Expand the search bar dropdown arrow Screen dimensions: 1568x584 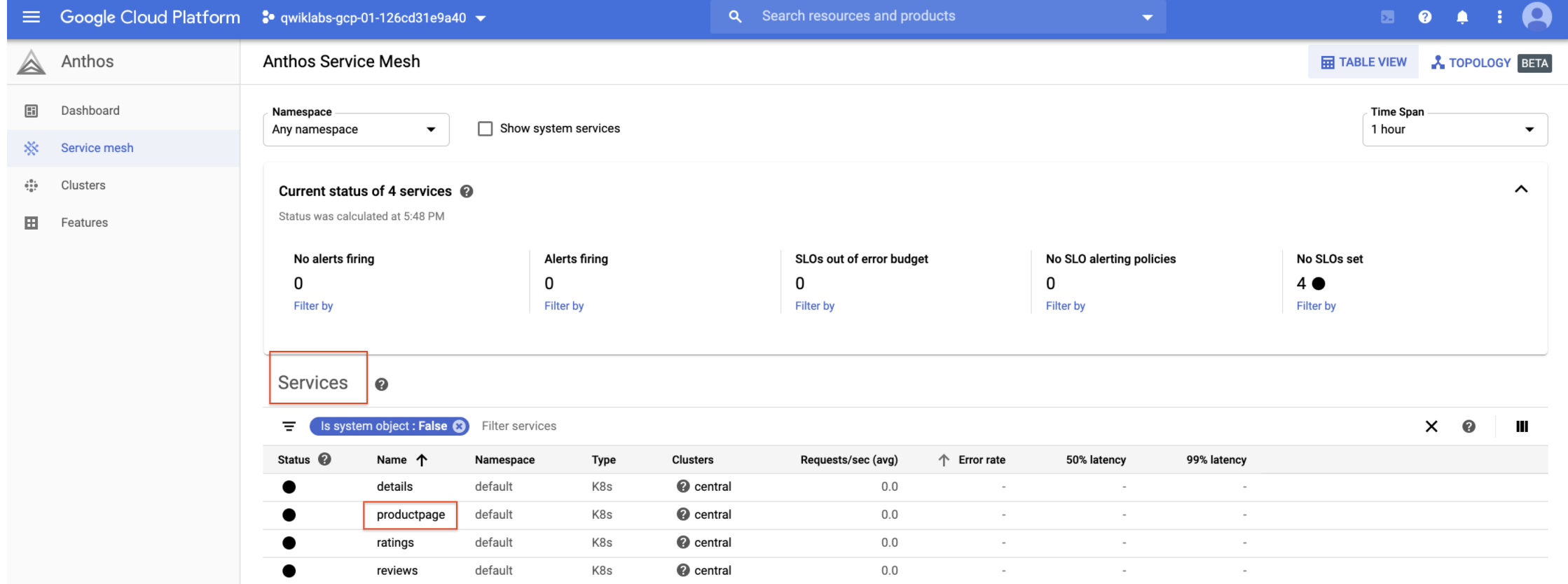1147,17
